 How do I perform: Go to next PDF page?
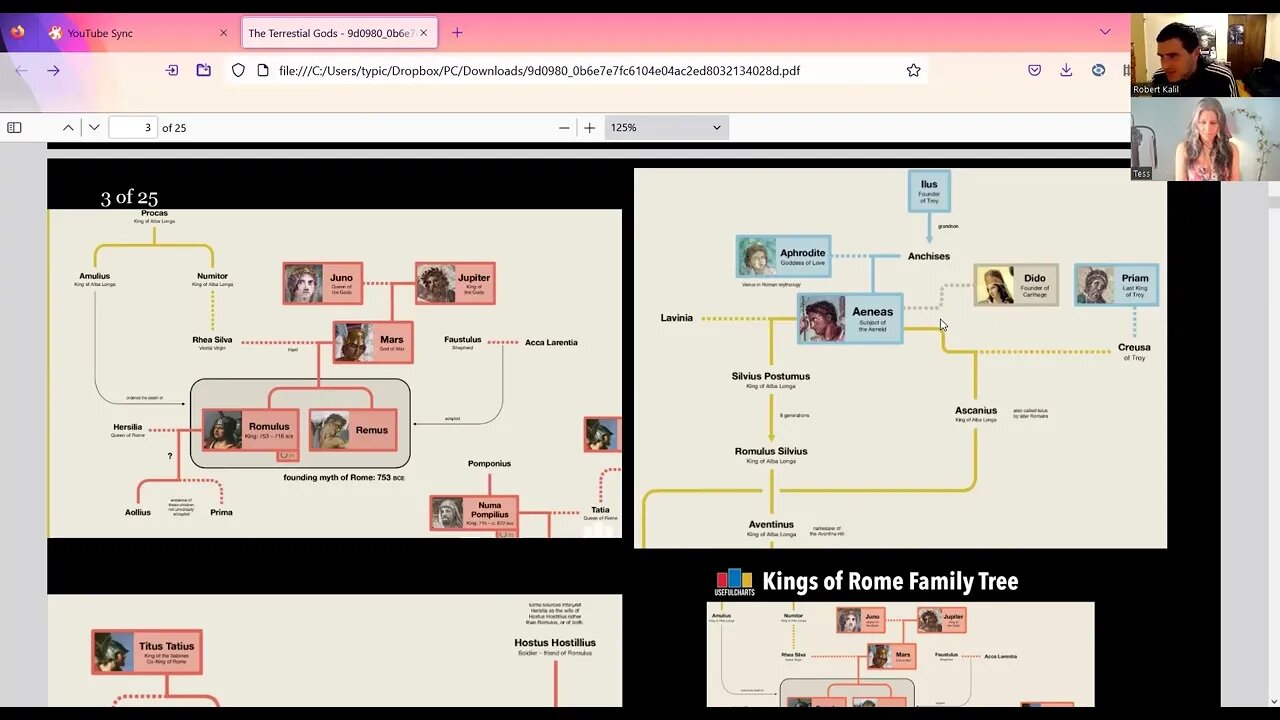point(94,127)
